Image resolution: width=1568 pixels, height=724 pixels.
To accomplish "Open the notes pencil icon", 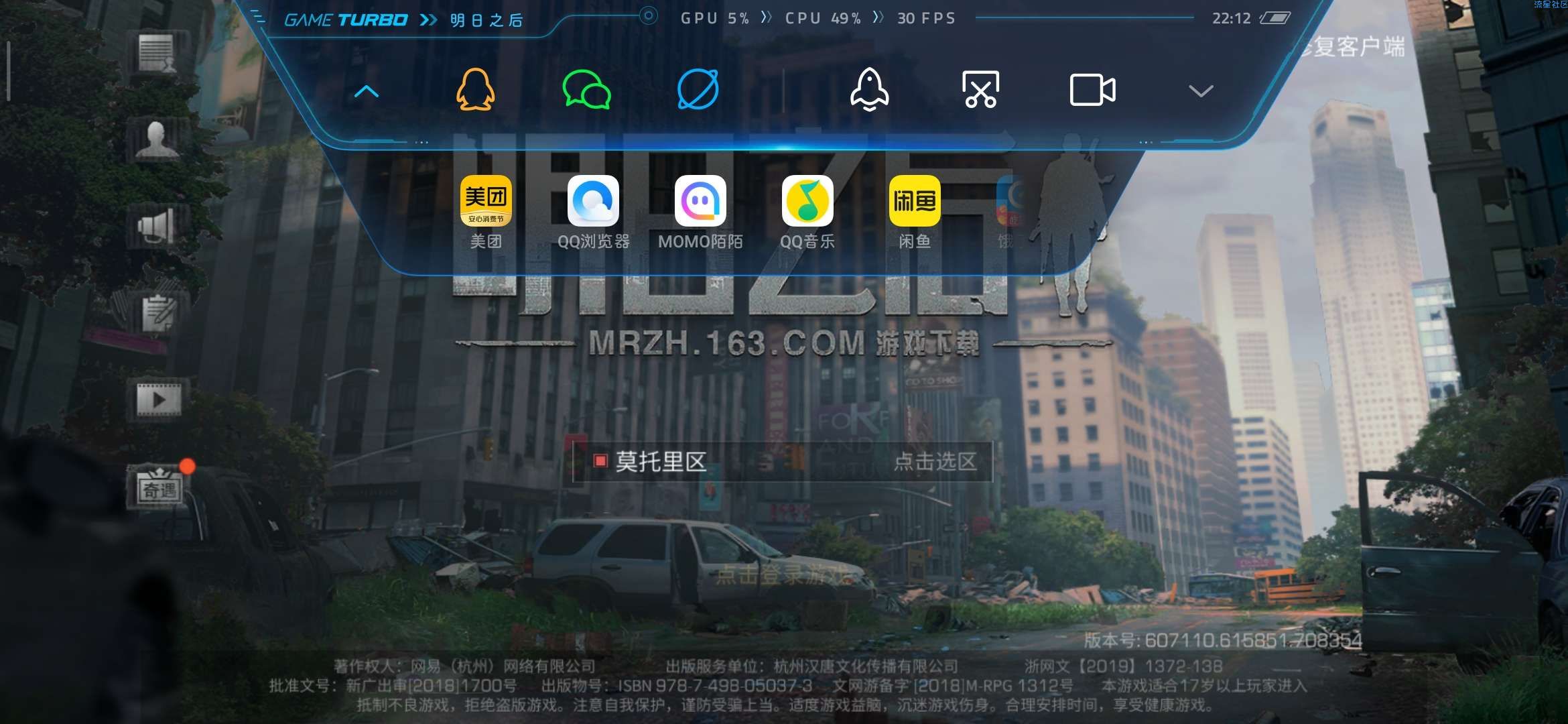I will [x=158, y=313].
